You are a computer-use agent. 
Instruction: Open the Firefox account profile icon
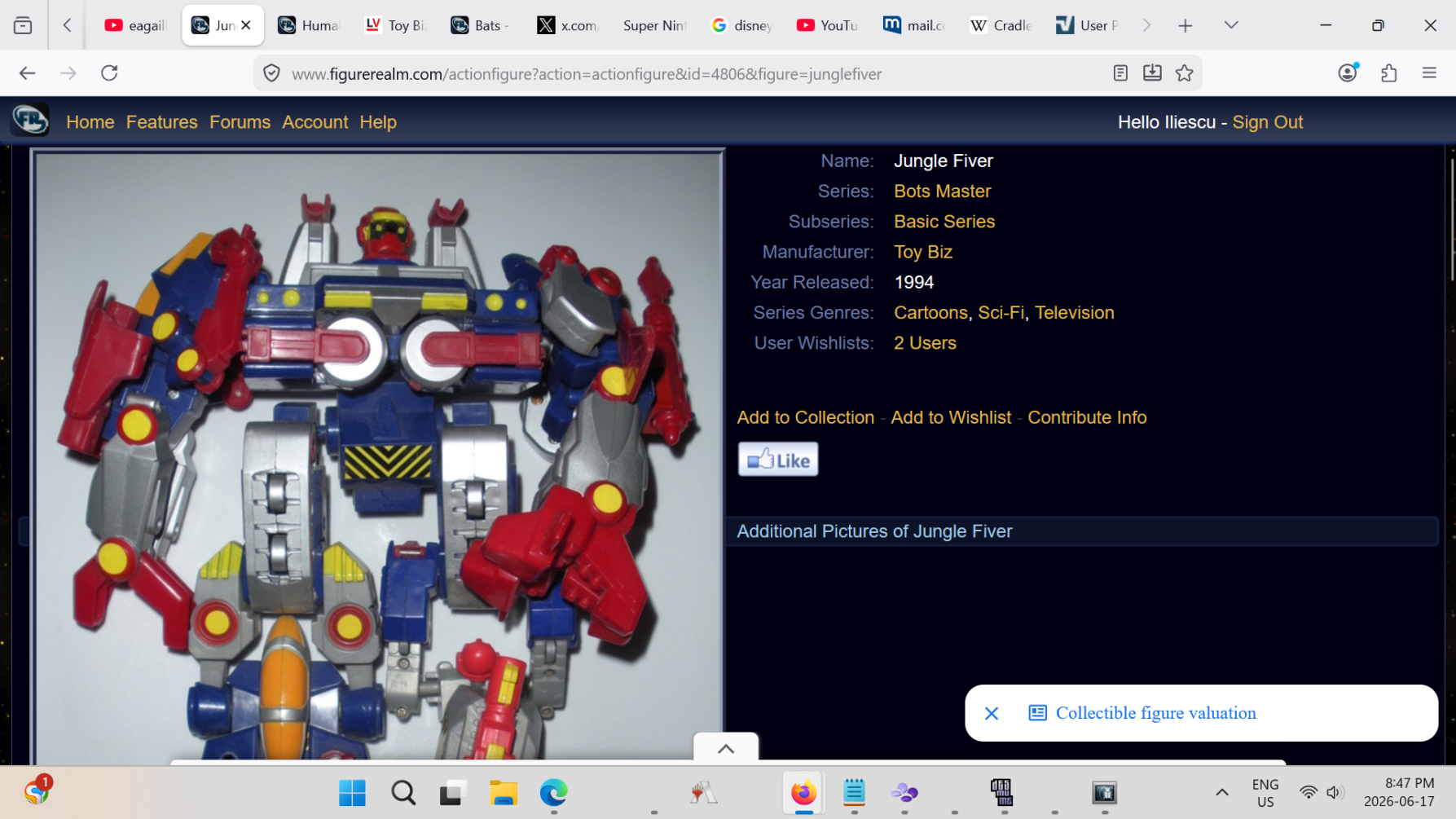tap(1348, 73)
